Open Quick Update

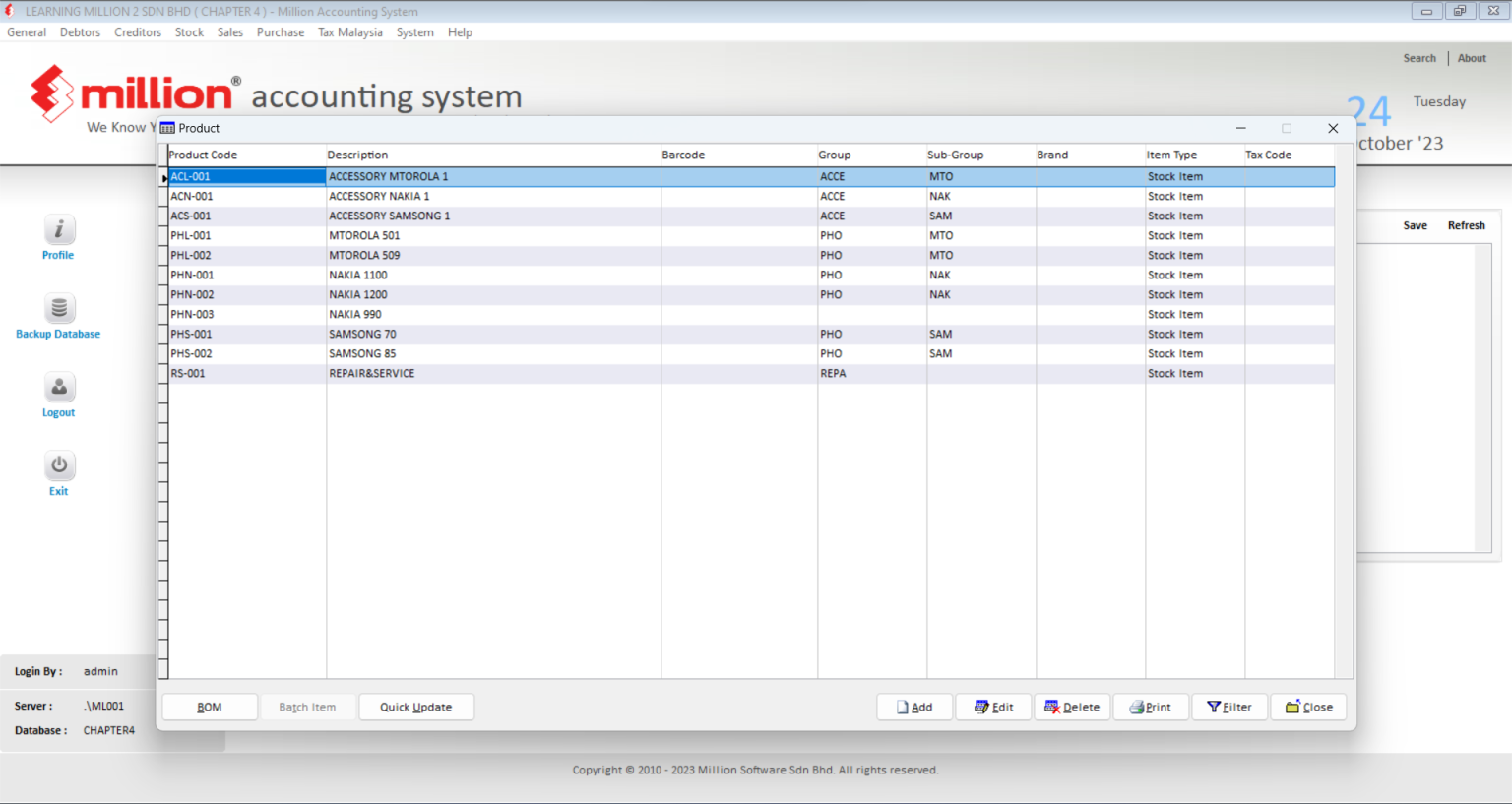(x=416, y=707)
